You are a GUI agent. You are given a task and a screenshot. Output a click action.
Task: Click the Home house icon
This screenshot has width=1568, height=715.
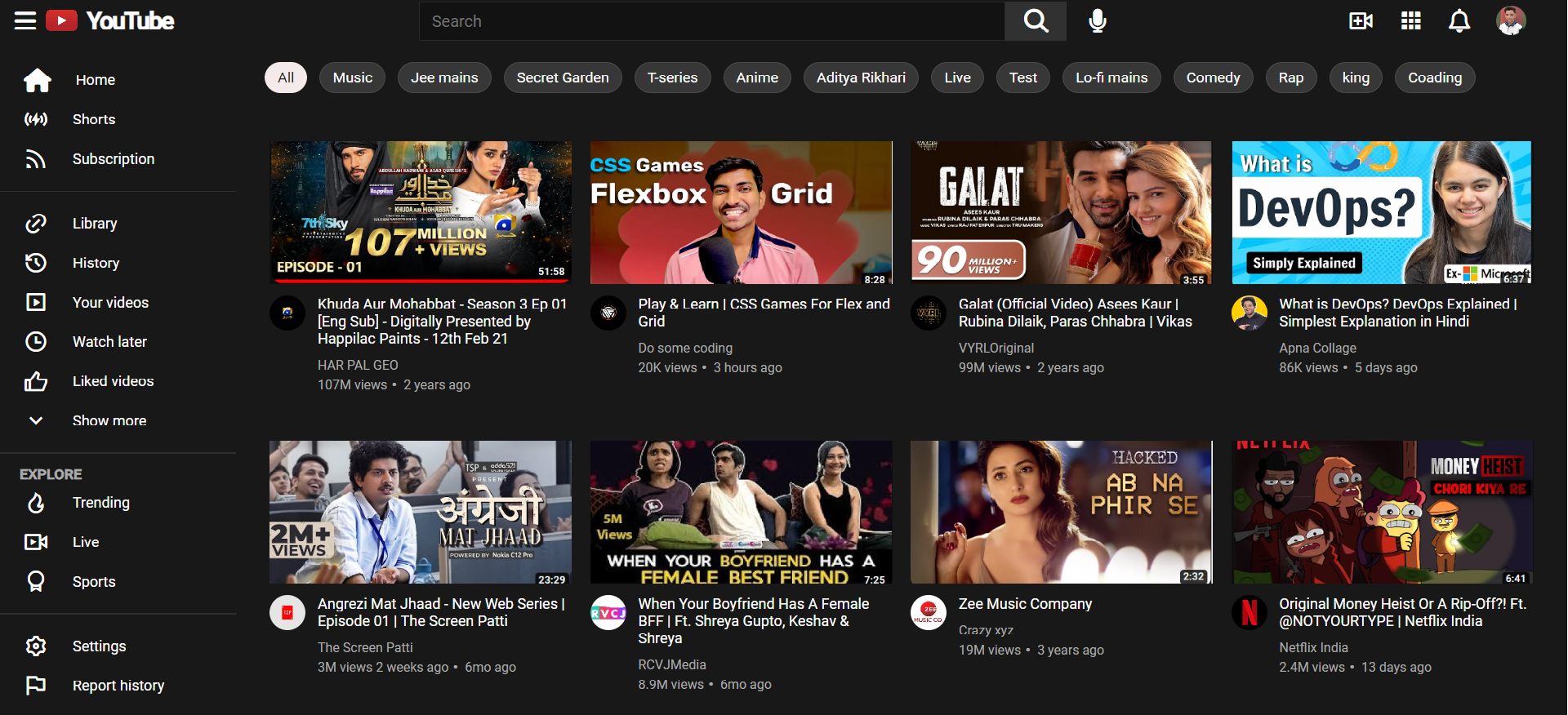tap(38, 80)
